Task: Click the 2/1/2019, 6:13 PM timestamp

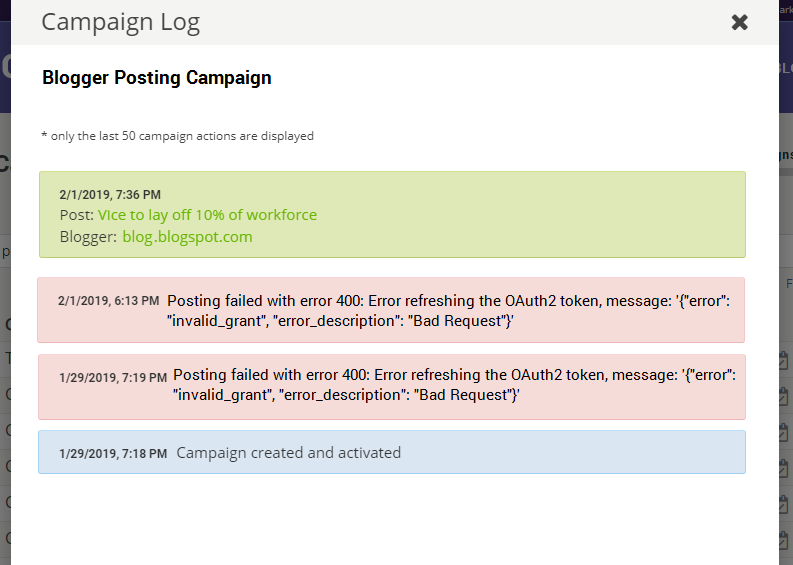Action: pos(108,300)
